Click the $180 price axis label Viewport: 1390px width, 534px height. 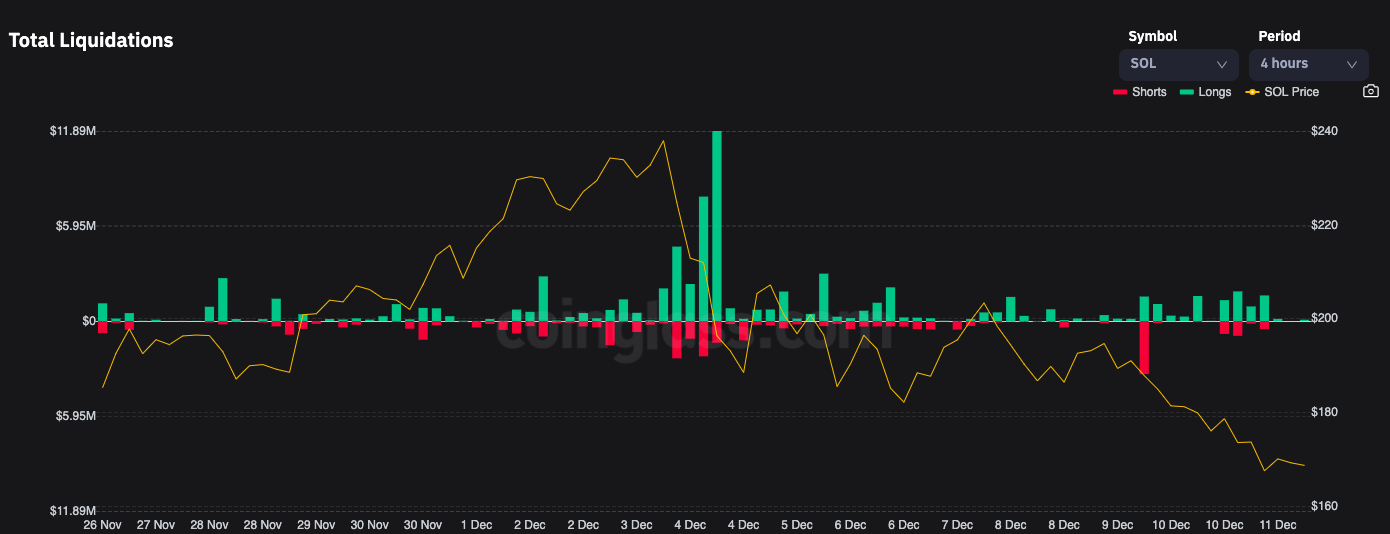tap(1324, 413)
